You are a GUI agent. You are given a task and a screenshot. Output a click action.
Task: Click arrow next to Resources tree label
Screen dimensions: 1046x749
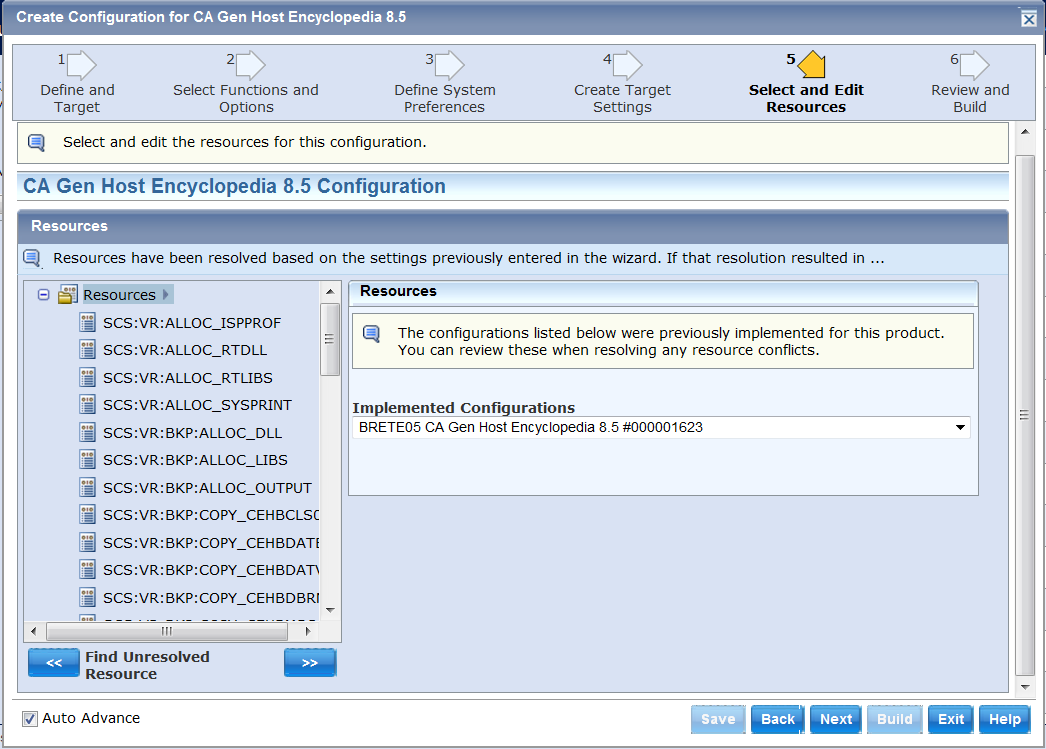166,294
